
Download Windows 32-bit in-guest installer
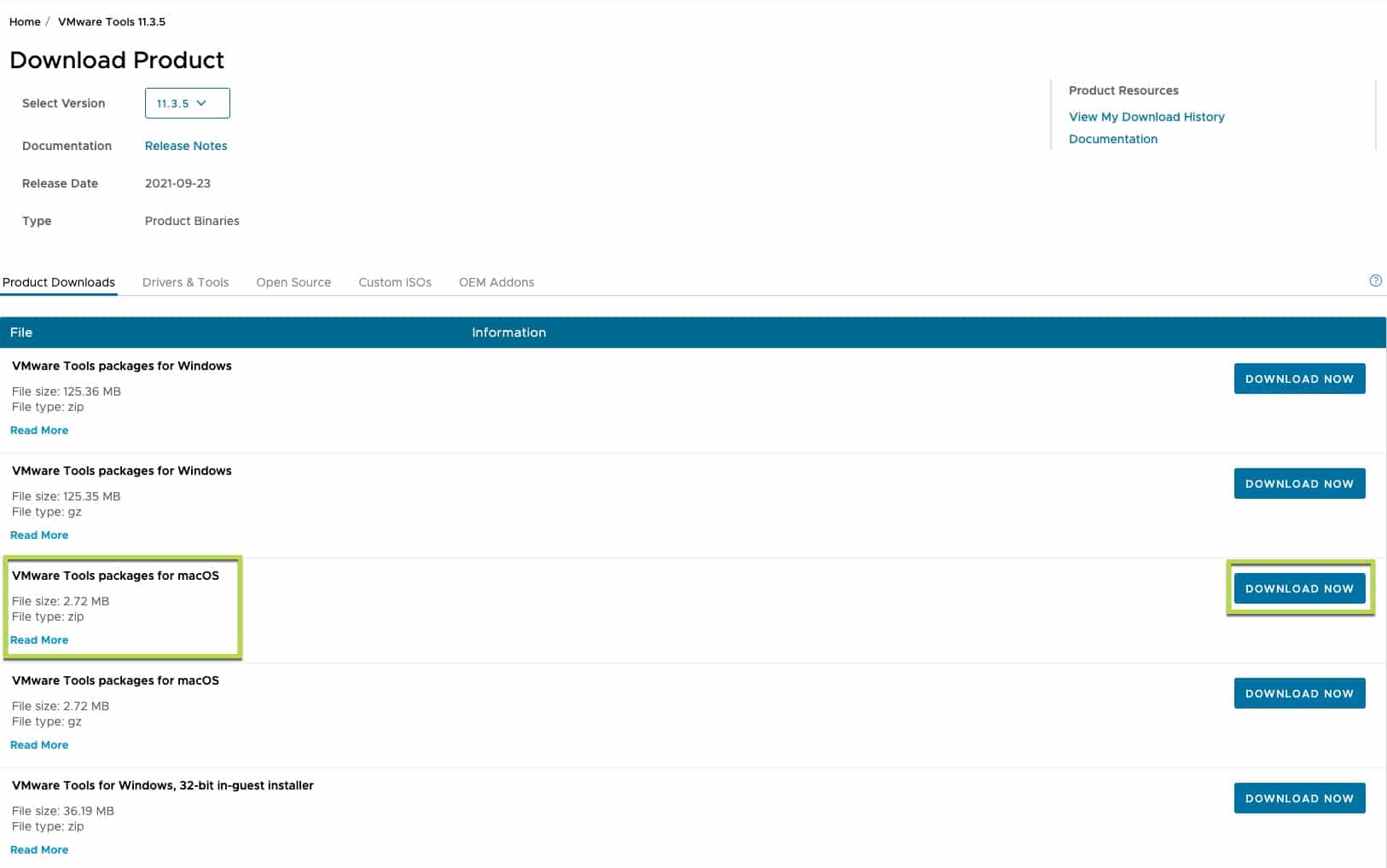pyautogui.click(x=1299, y=798)
